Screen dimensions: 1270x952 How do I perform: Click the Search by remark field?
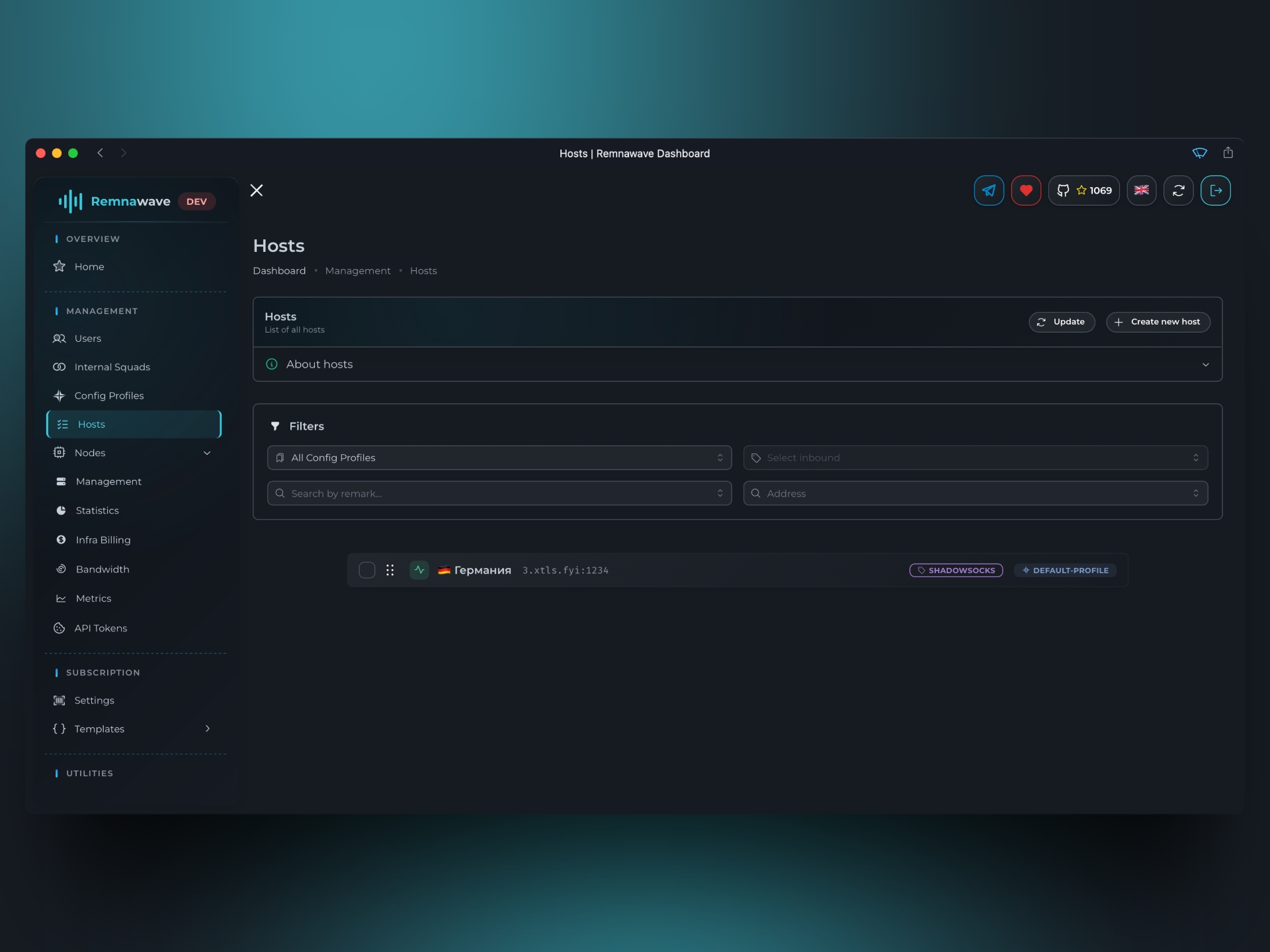tap(499, 493)
